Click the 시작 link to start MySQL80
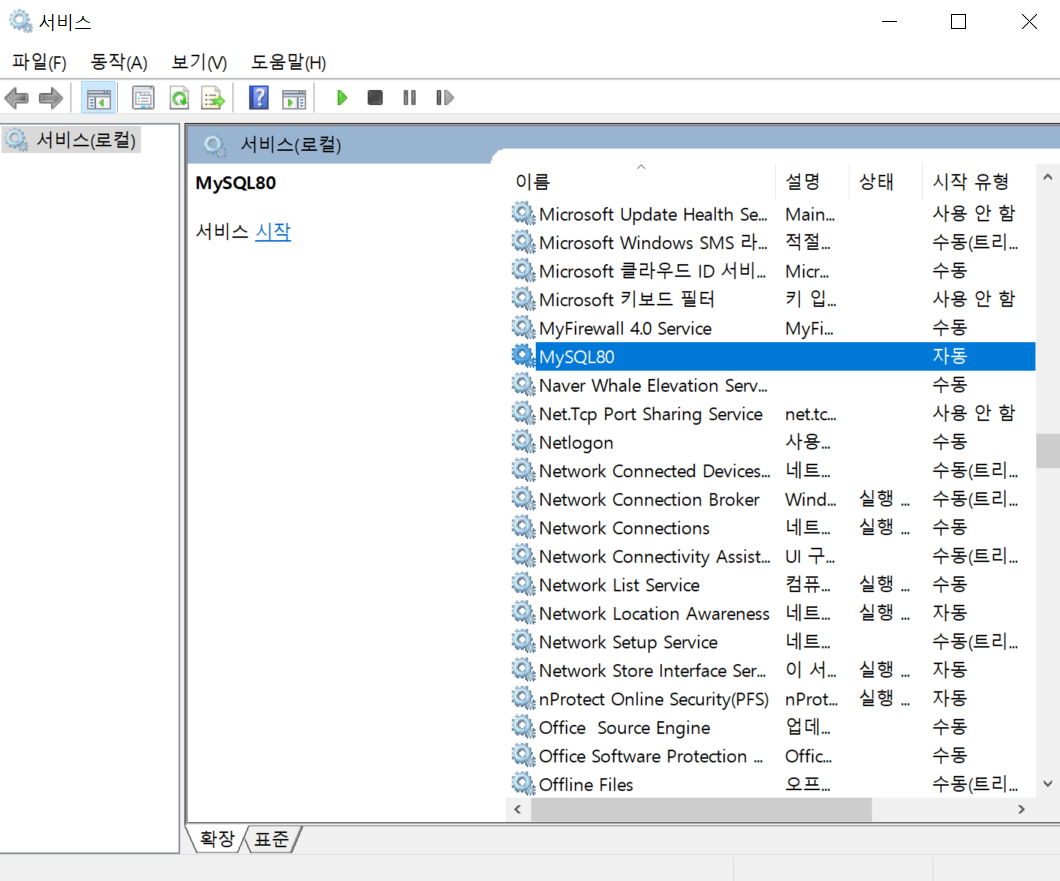This screenshot has width=1060, height=881. click(x=273, y=232)
